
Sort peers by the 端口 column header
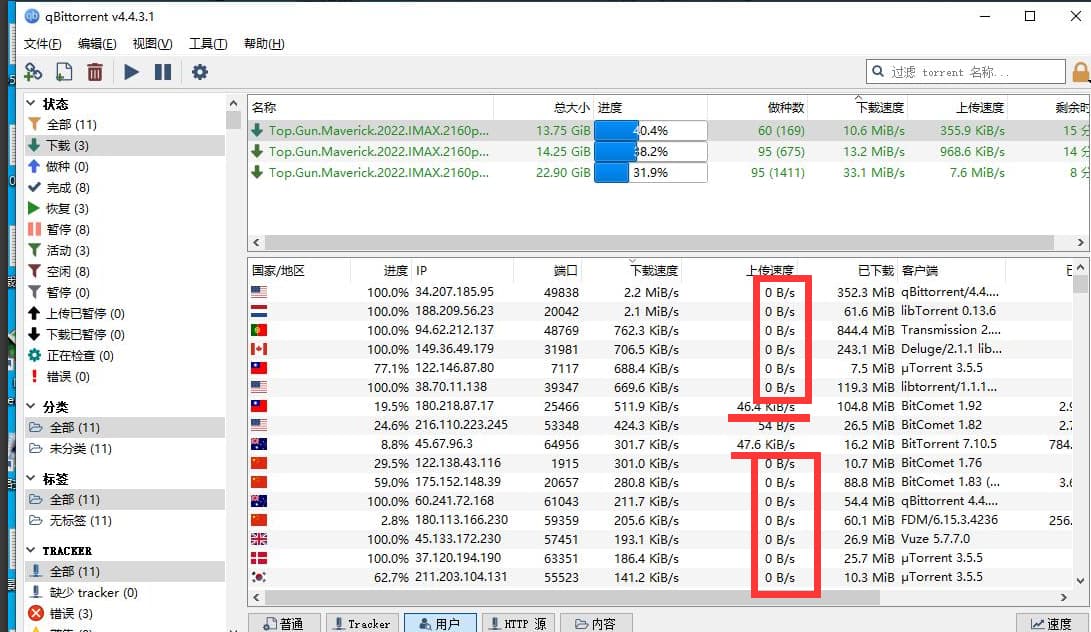tap(548, 270)
